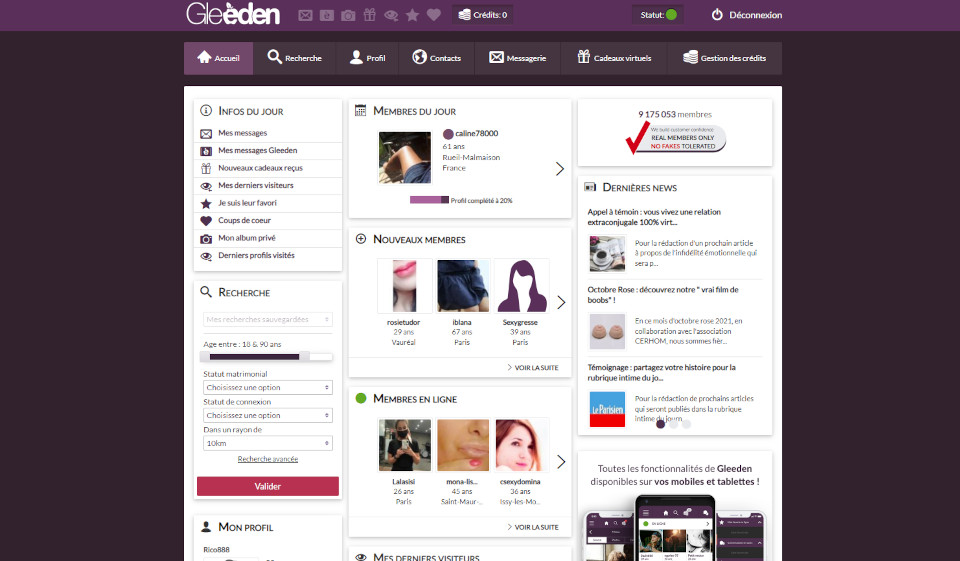Open Derniers profils visités link
This screenshot has width=960, height=561.
[257, 255]
